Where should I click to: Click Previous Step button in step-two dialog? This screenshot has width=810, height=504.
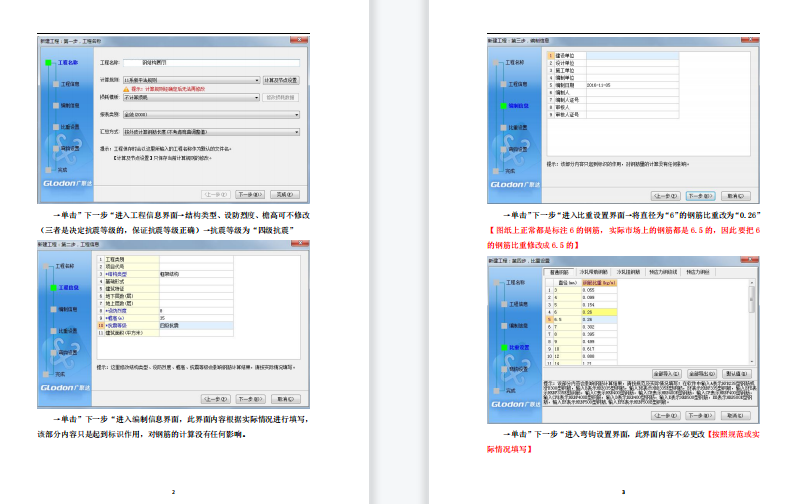click(x=215, y=399)
